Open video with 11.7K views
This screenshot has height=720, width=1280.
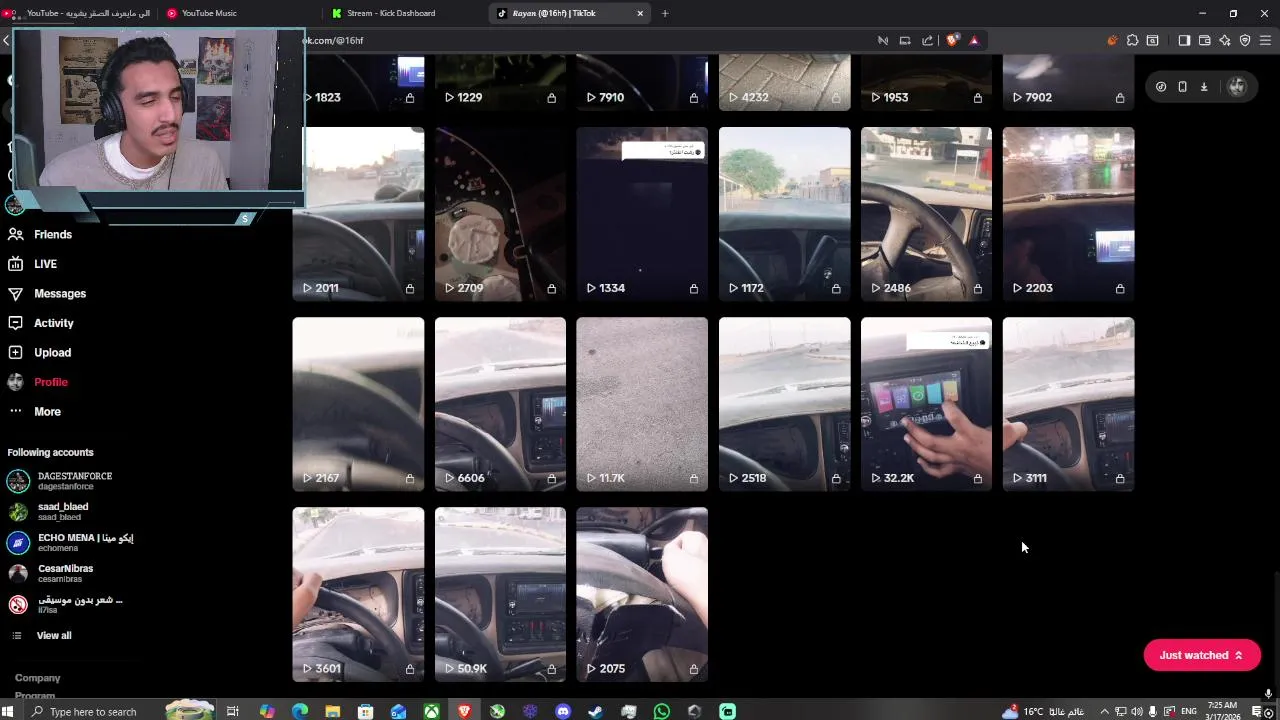click(642, 404)
